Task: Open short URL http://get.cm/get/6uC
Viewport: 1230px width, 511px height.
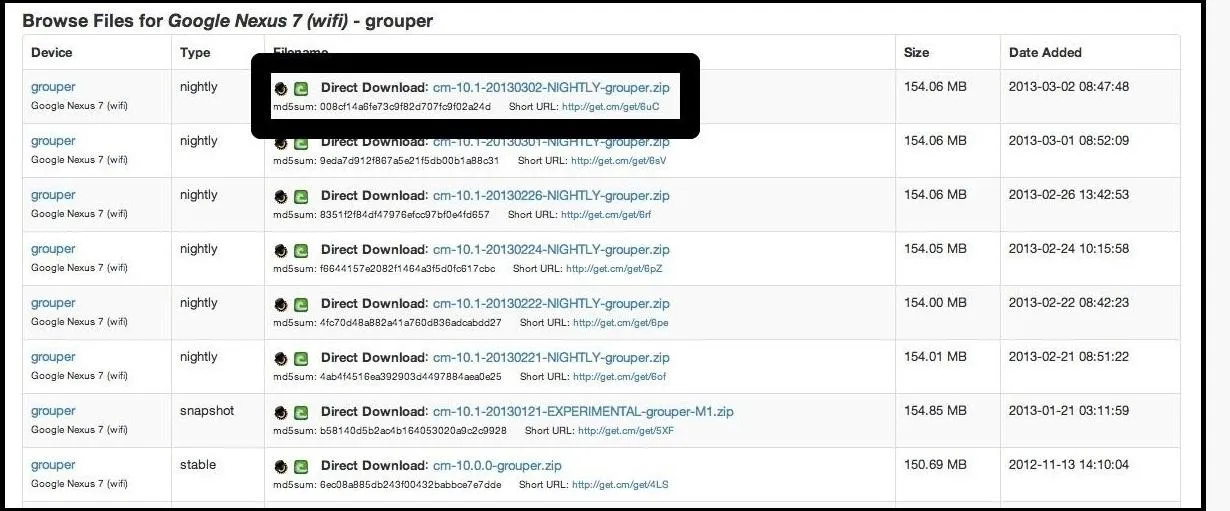Action: (x=610, y=106)
